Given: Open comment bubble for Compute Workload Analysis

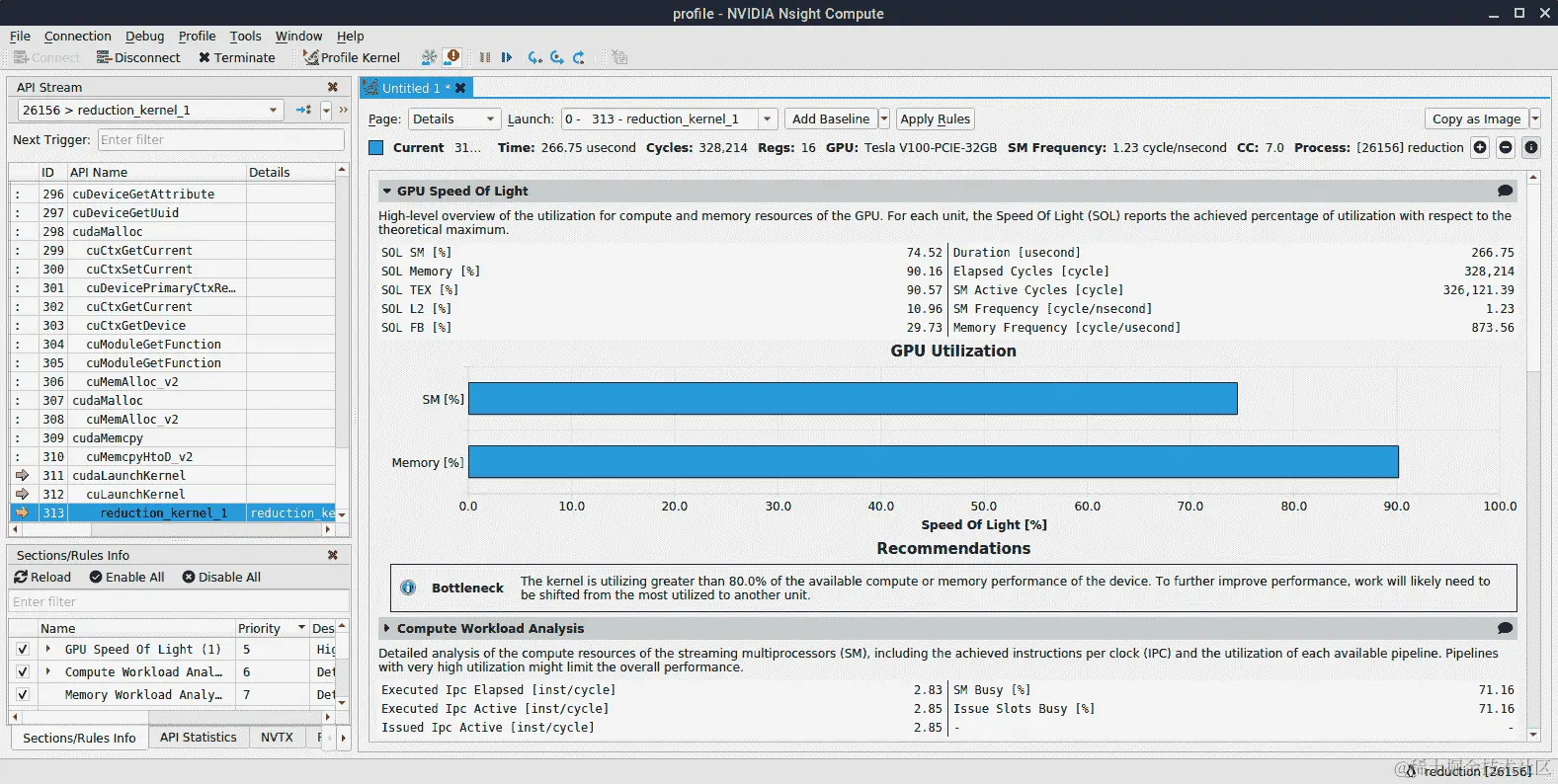Looking at the screenshot, I should 1505,628.
